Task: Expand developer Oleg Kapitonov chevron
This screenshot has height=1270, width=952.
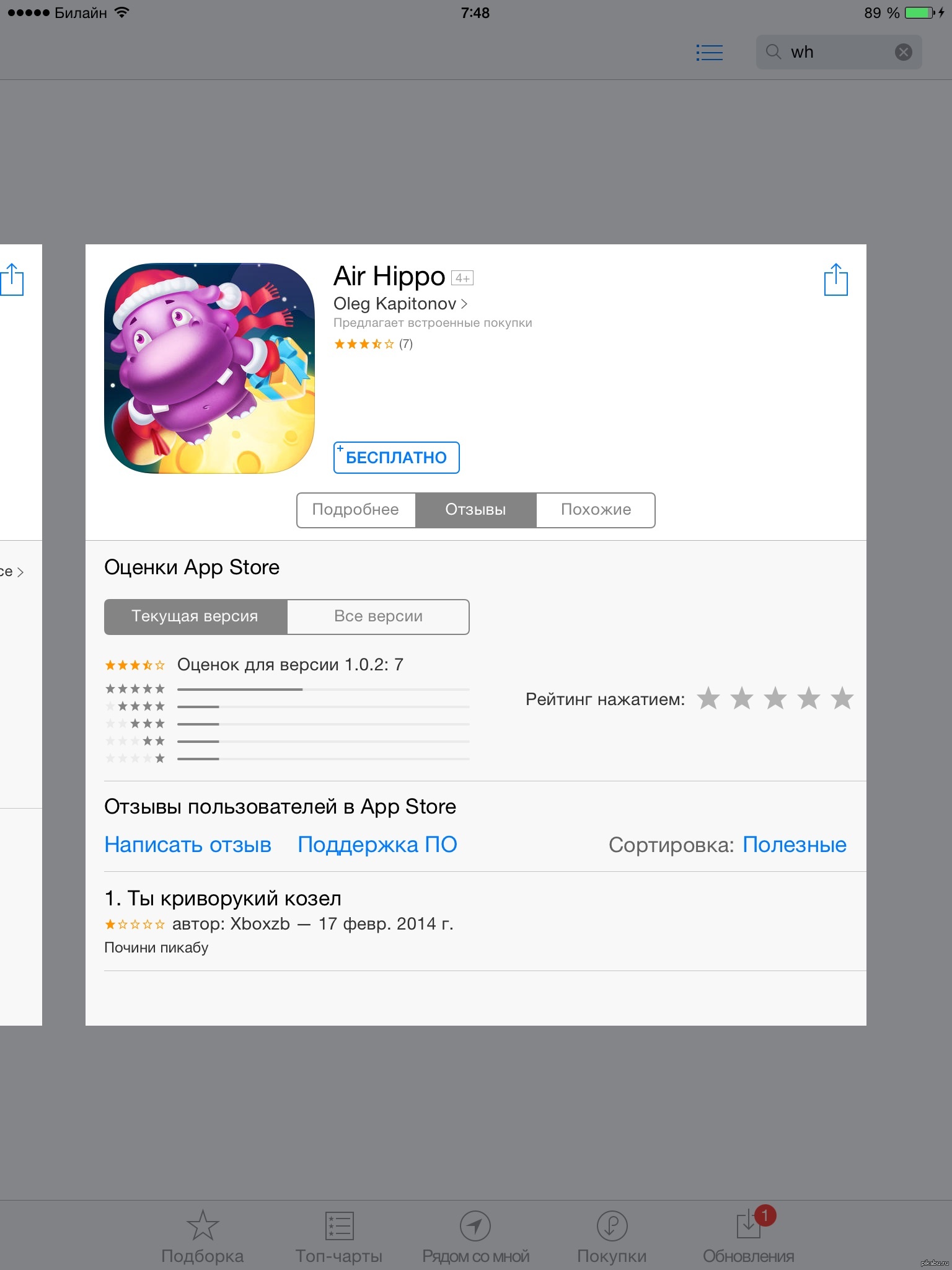Action: pyautogui.click(x=464, y=304)
